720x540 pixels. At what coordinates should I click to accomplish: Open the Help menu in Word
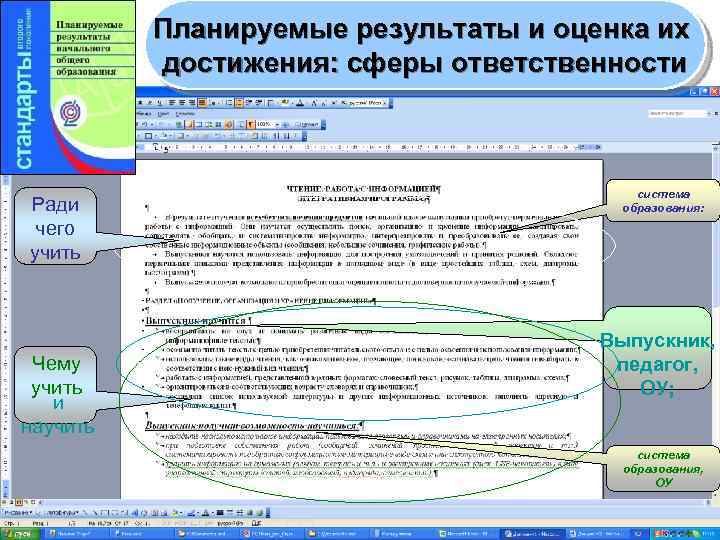185,113
